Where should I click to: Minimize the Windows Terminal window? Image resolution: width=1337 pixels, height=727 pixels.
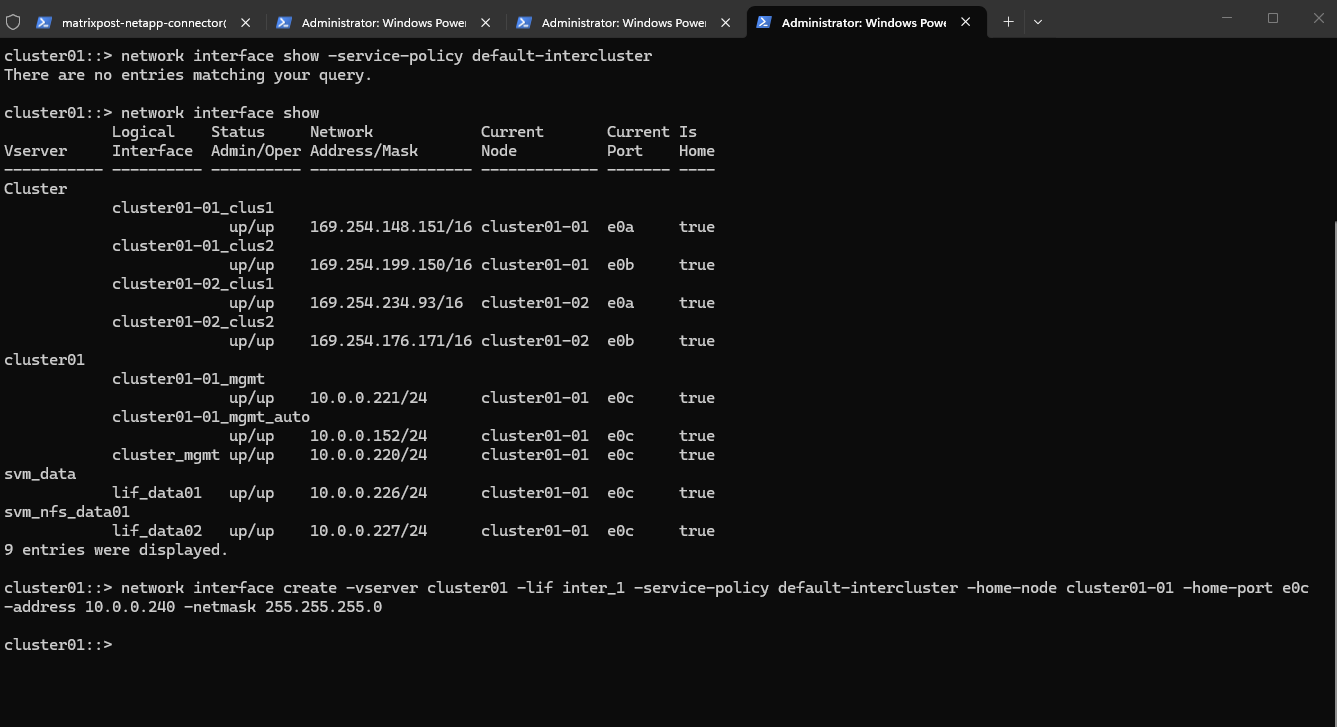click(1227, 18)
